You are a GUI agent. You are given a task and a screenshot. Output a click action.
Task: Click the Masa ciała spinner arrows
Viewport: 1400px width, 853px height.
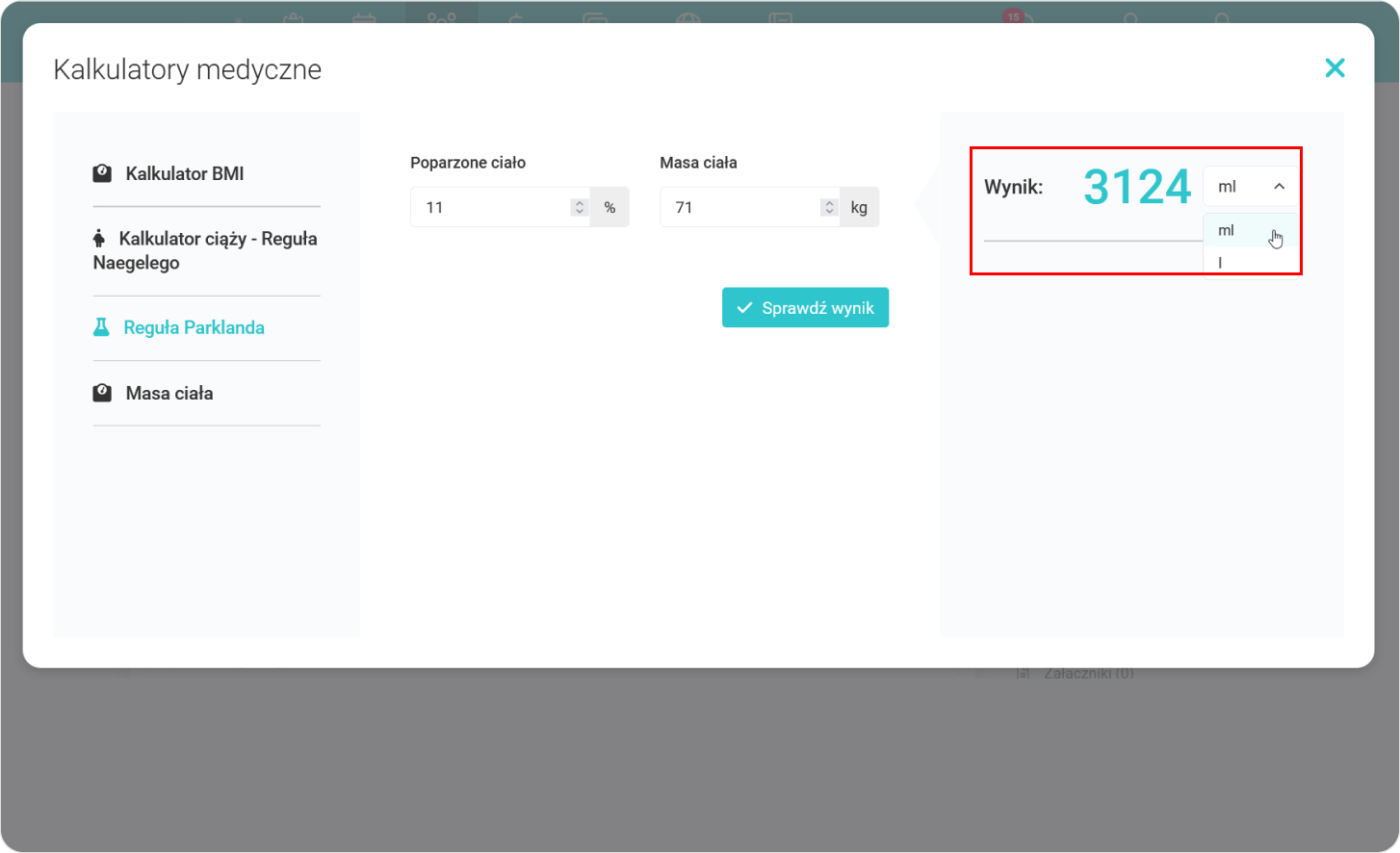tap(829, 207)
